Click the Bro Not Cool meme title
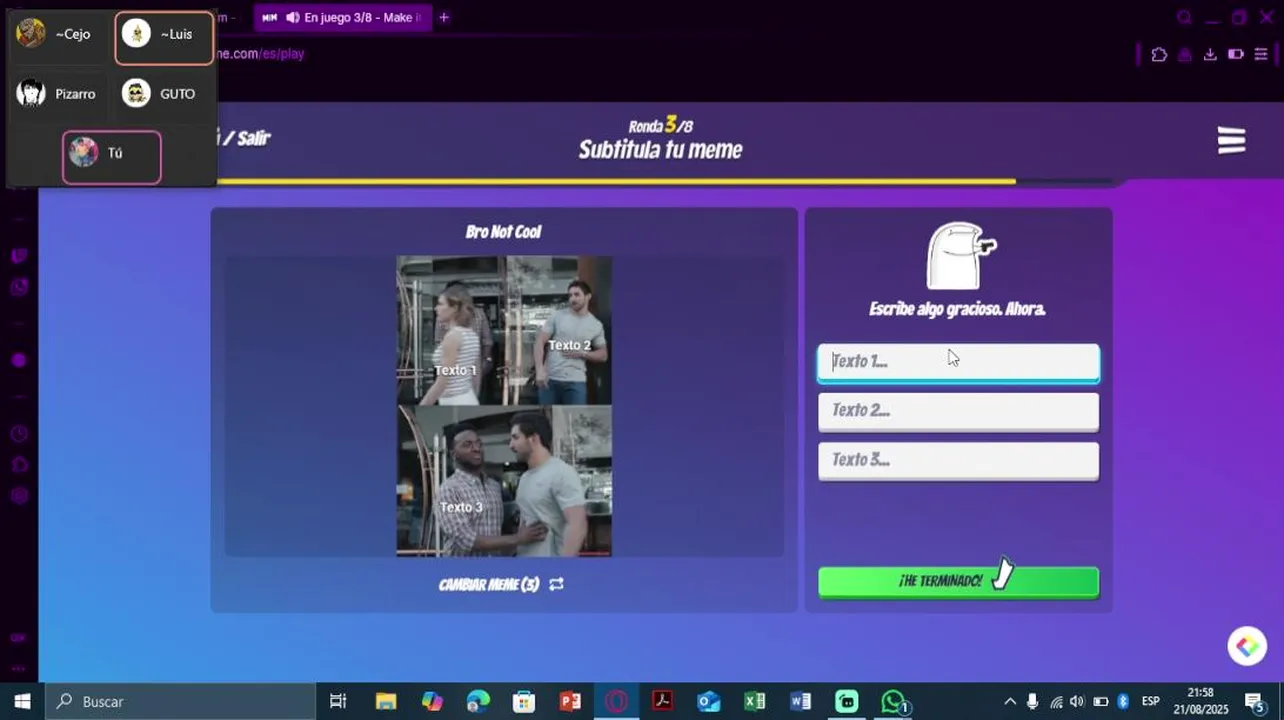The image size is (1284, 720). click(503, 232)
